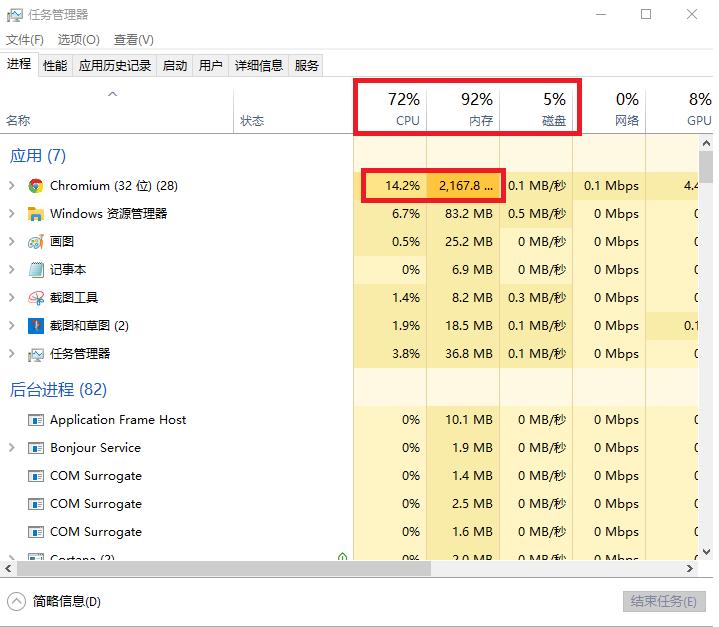This screenshot has height=627, width=719.
Task: Click the 任务管理器 process row icon
Action: (35, 354)
